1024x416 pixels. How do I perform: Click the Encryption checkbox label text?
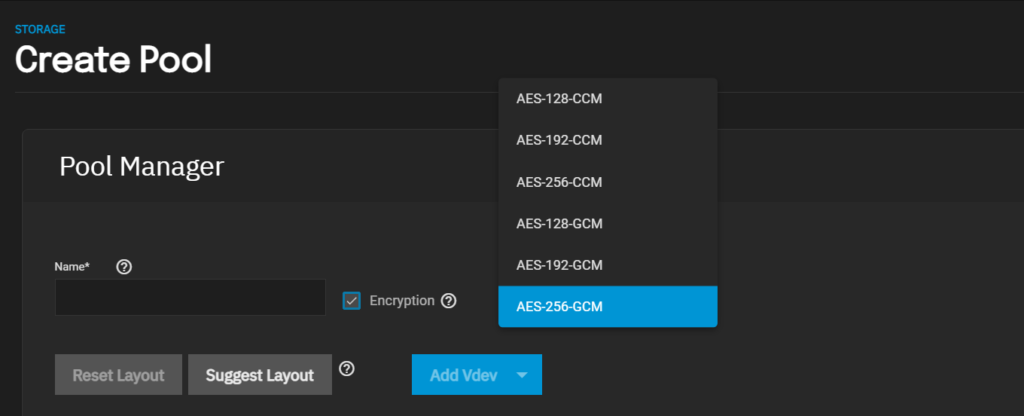tap(402, 300)
